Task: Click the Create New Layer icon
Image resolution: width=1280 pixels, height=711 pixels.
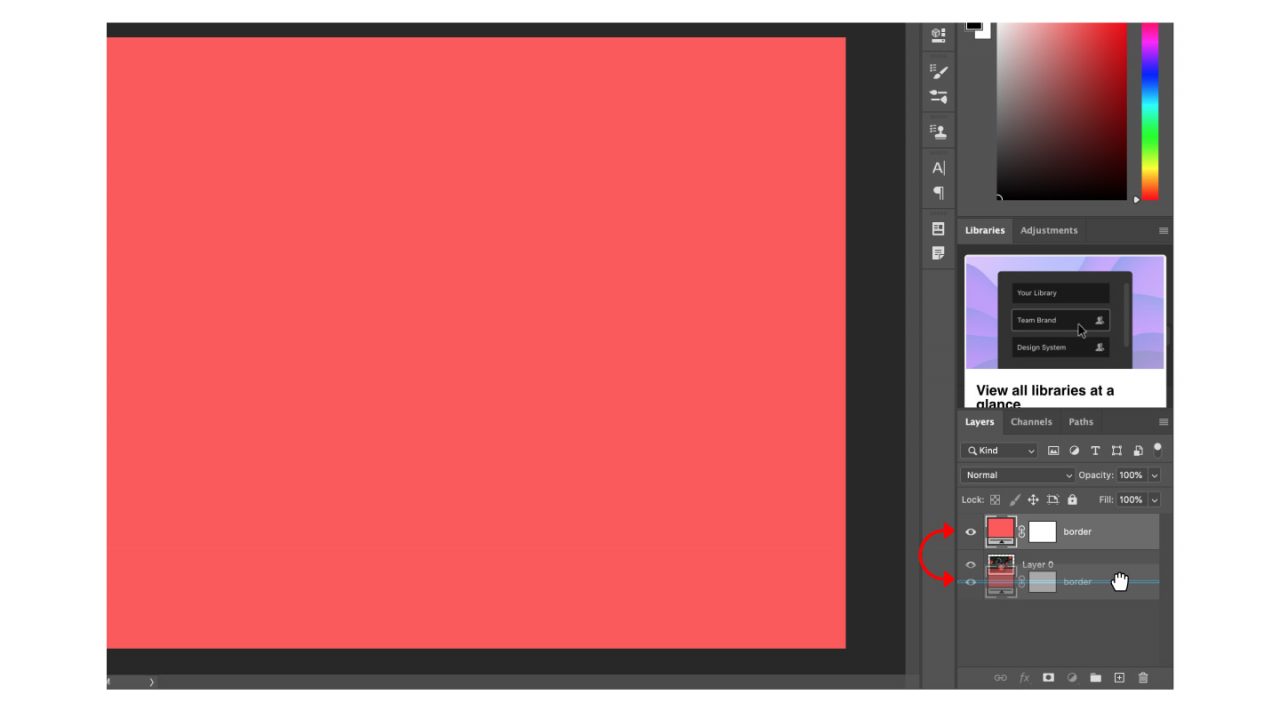Action: coord(1119,677)
